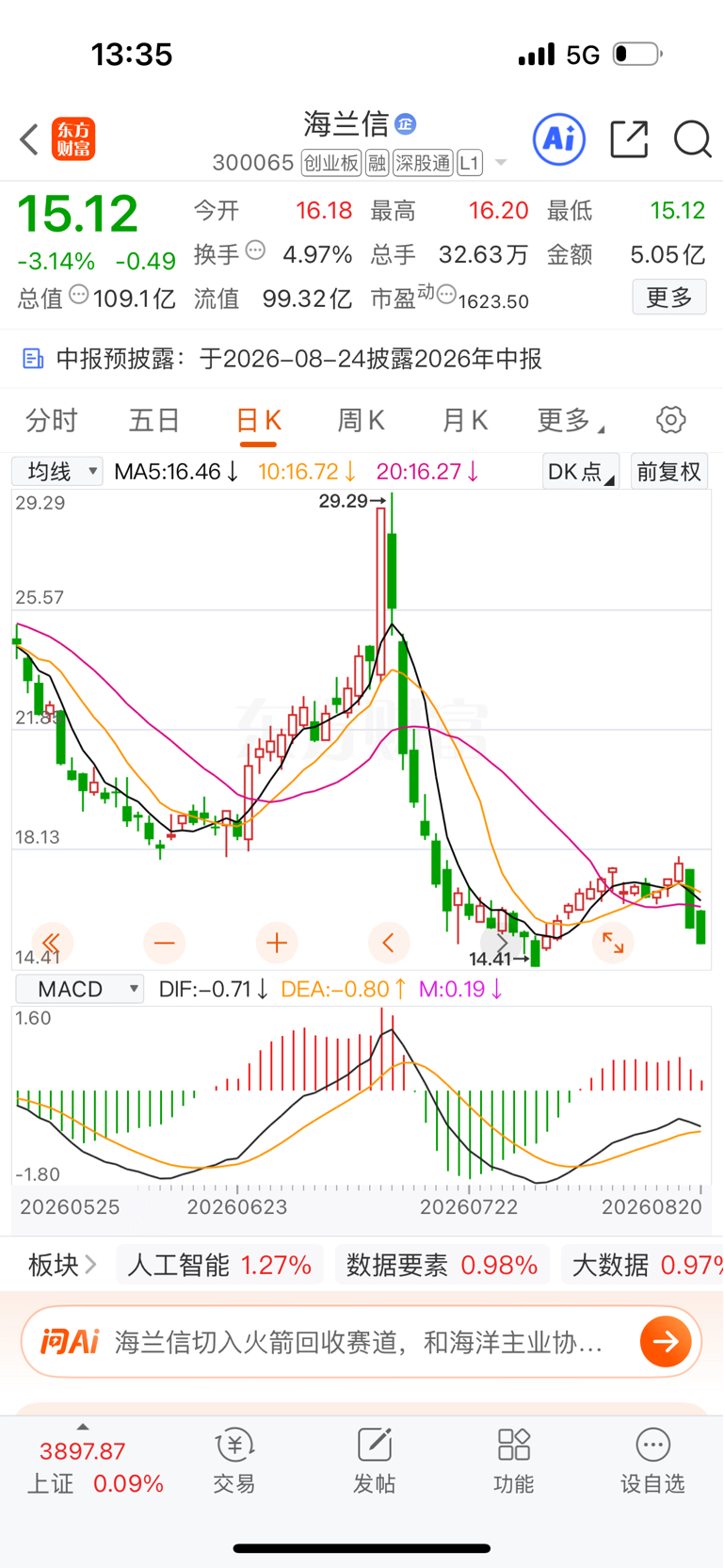This screenshot has width=724, height=1568.
Task: Add stock via 设自选
Action: (652, 1461)
